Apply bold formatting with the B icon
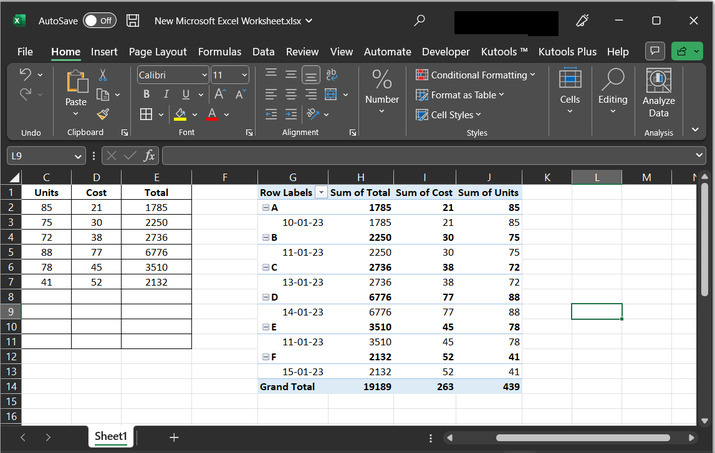Image resolution: width=715 pixels, height=453 pixels. click(x=146, y=94)
